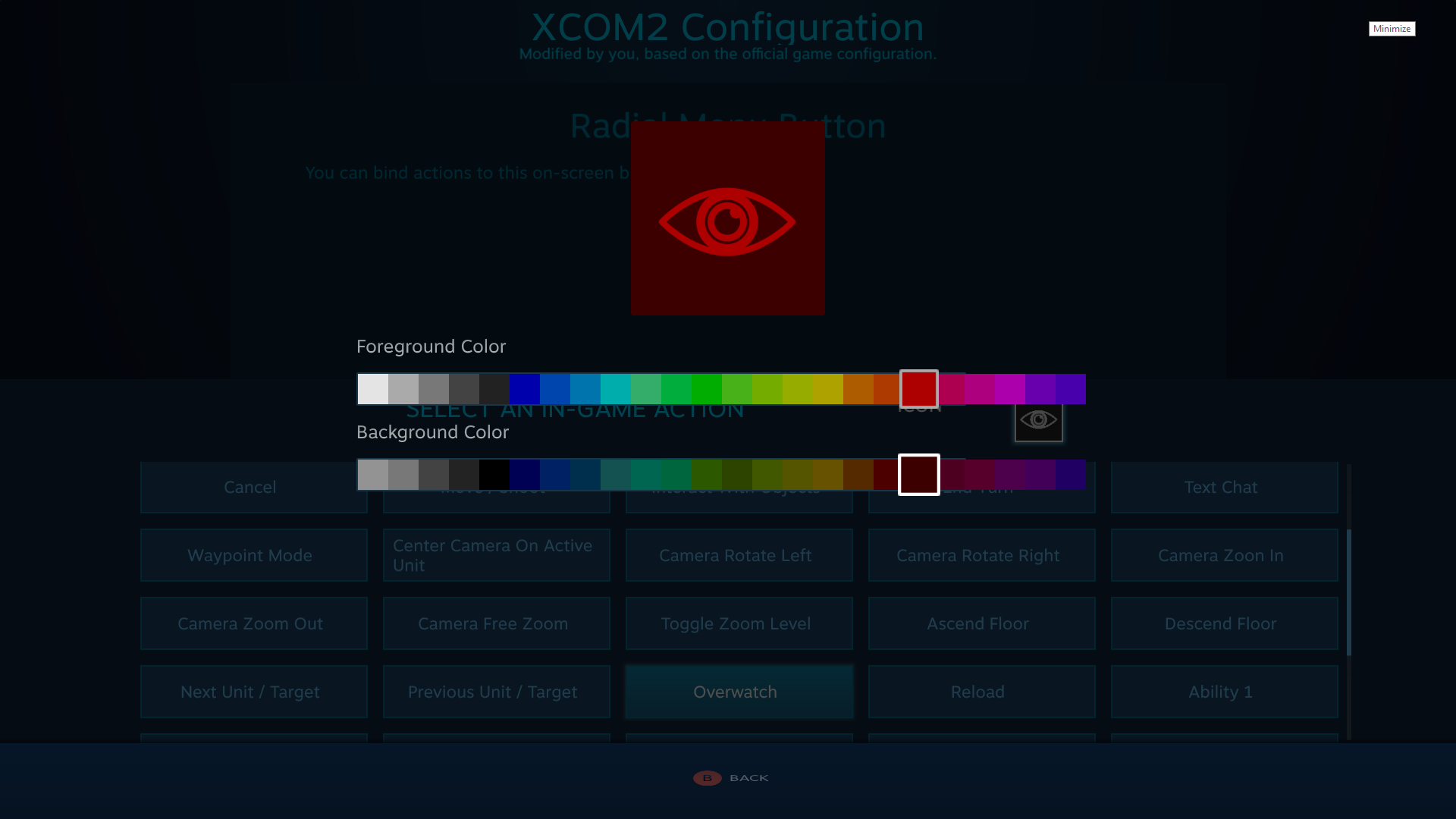
Task: Select Next Unit / Target
Action: click(249, 692)
